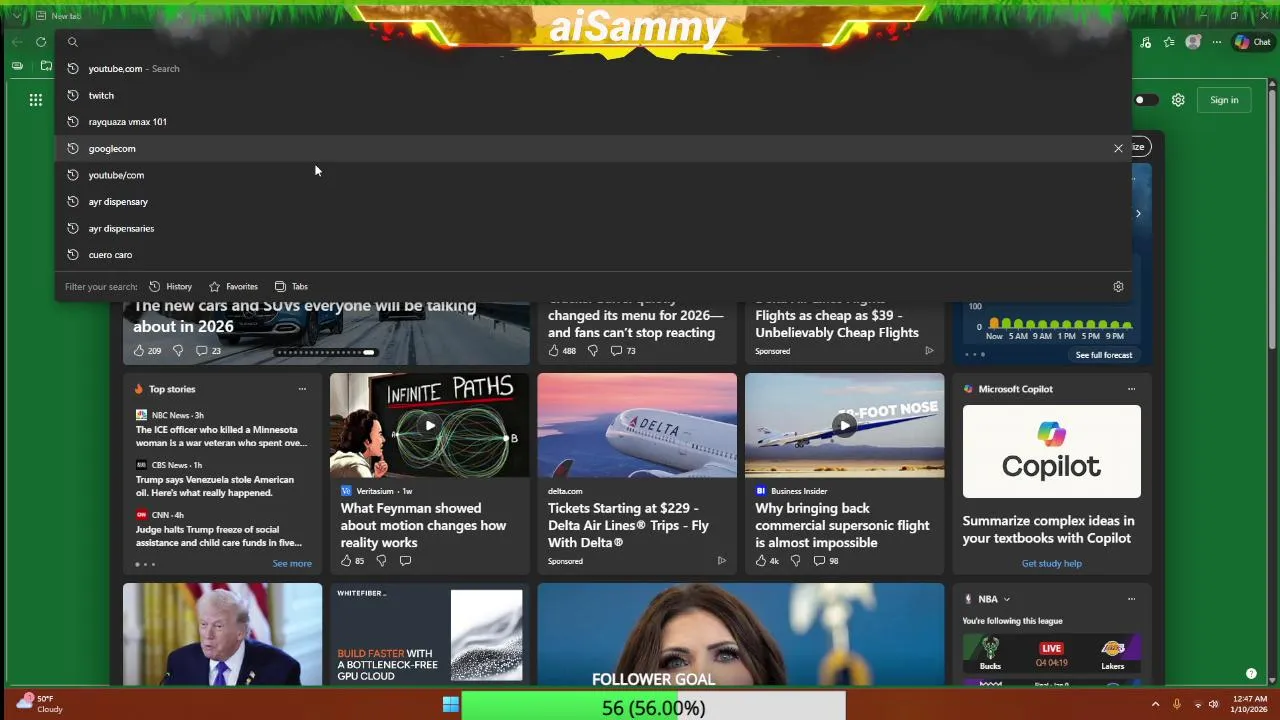This screenshot has height=720, width=1280.
Task: Go to next weather card arrow
Action: [1138, 213]
